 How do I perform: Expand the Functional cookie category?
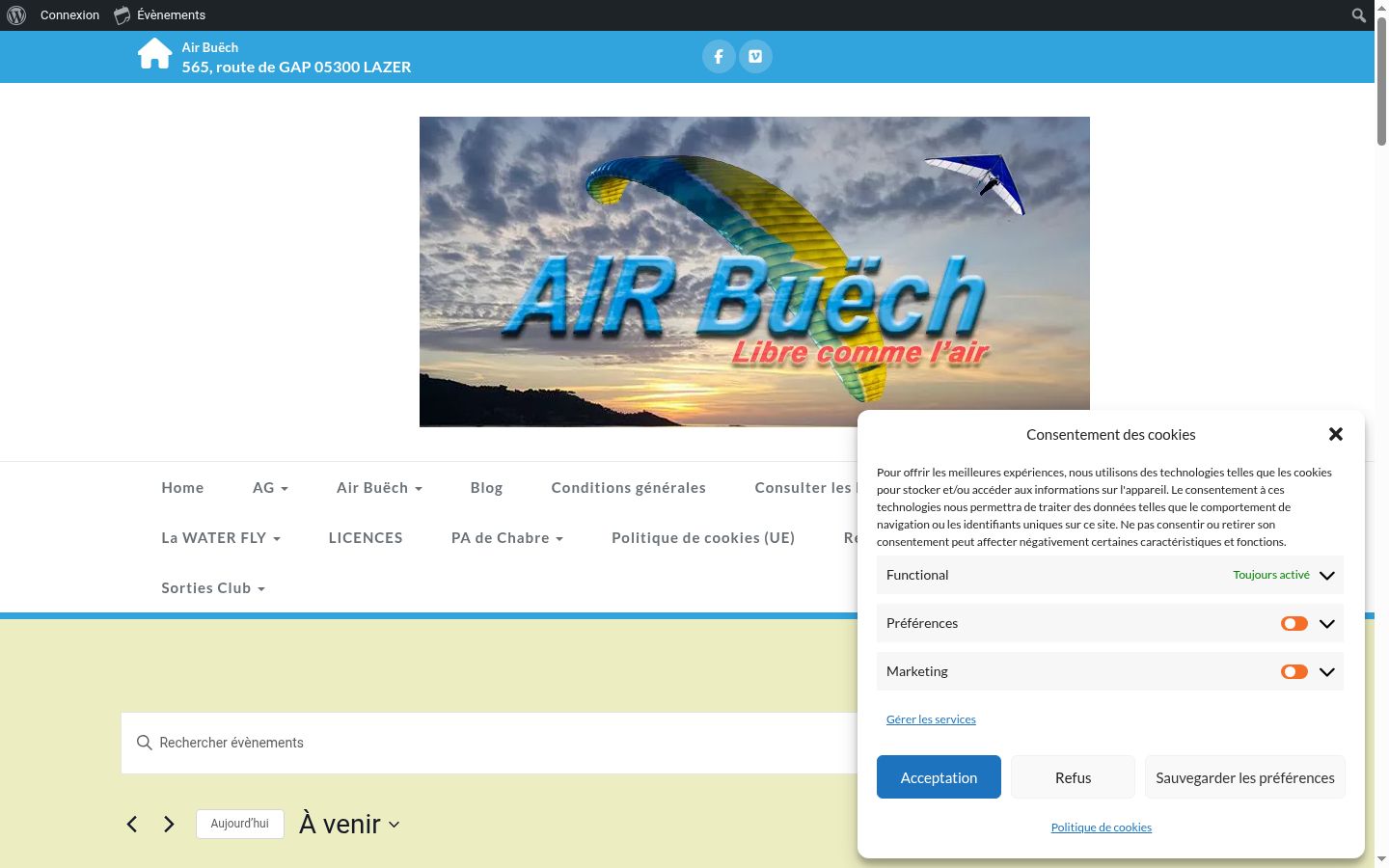(x=1327, y=575)
